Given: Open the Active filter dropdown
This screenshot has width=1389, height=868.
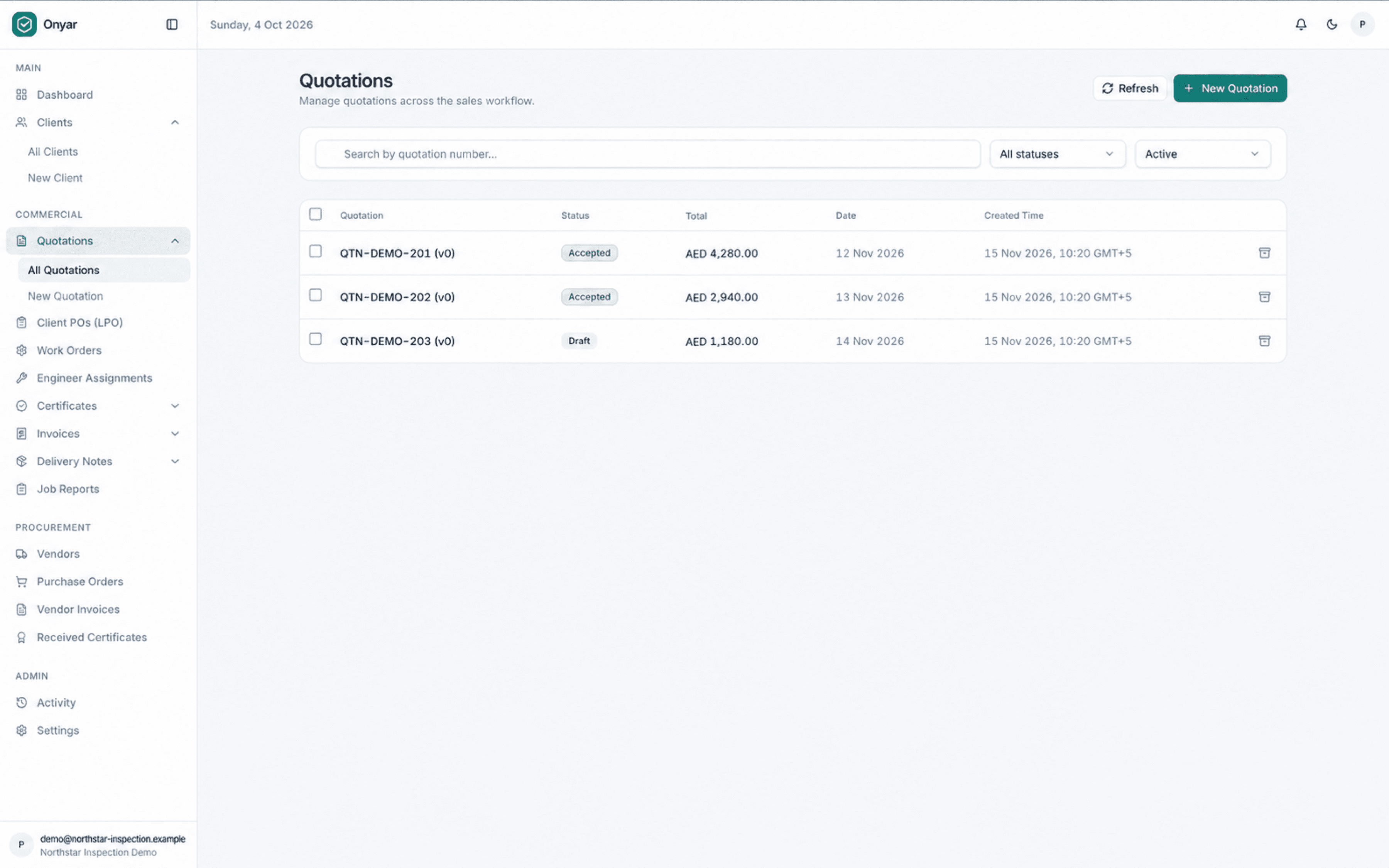Looking at the screenshot, I should coord(1203,154).
